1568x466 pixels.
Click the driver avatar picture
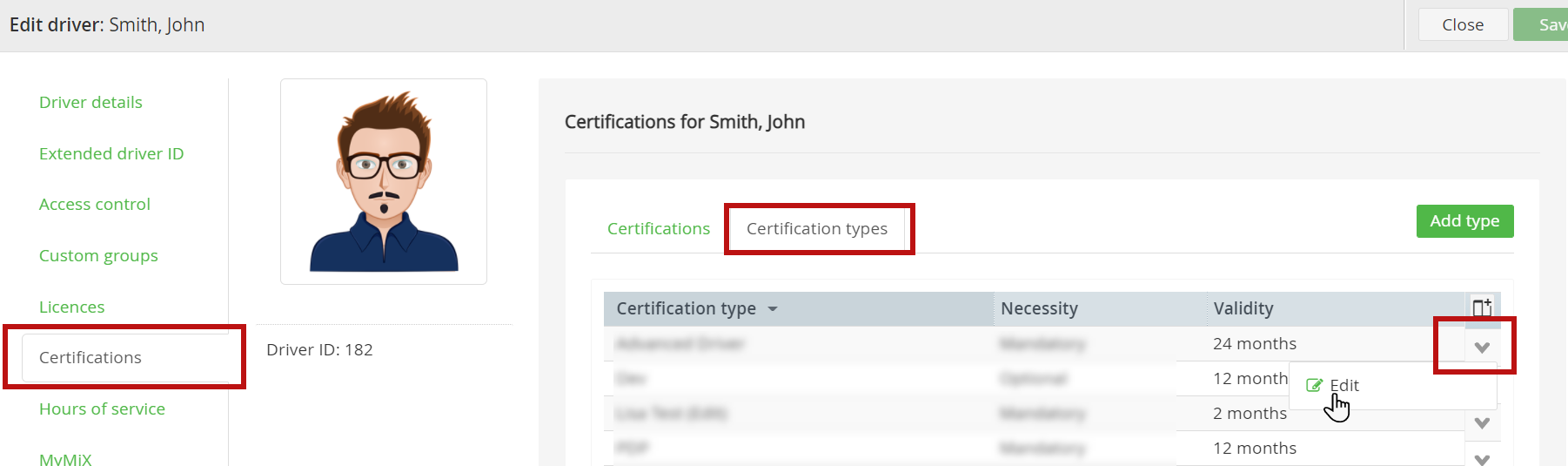point(384,181)
